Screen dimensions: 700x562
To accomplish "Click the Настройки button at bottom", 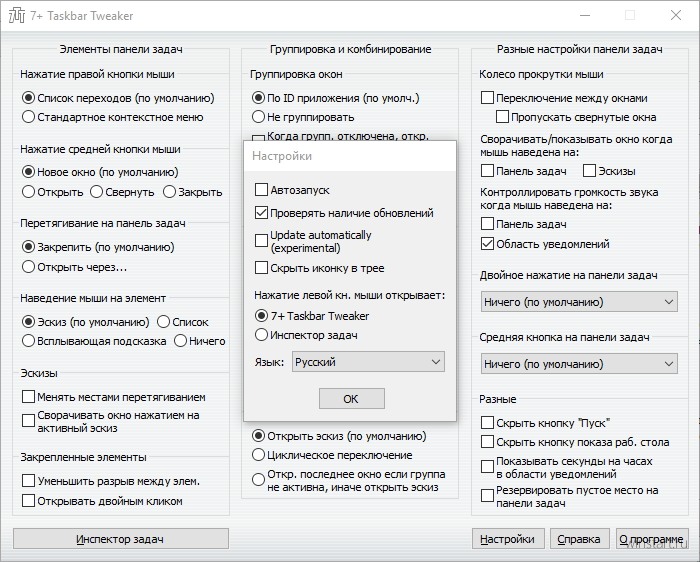I will pyautogui.click(x=508, y=539).
